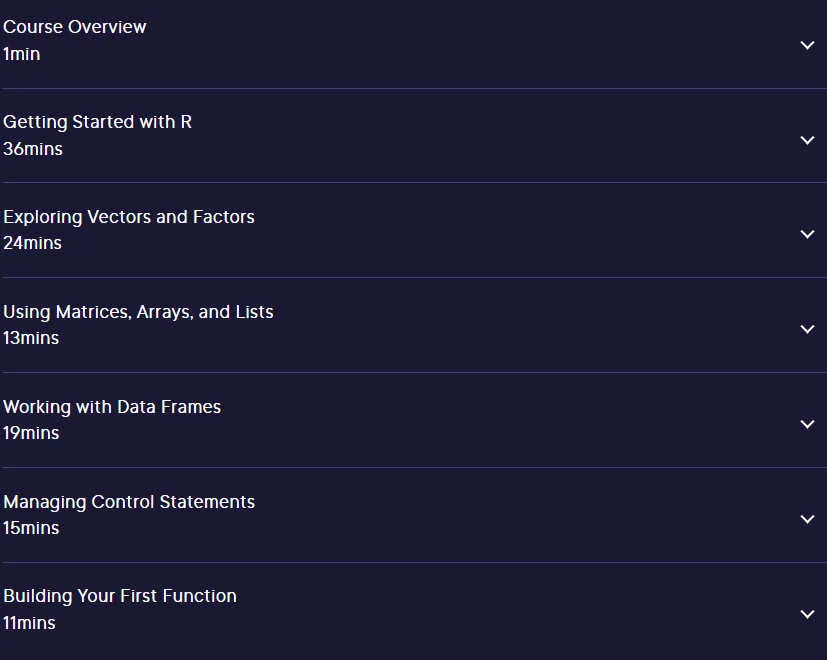The height and width of the screenshot is (660, 827).
Task: Select Using Matrices, Arrays, and Lists title
Action: tap(138, 312)
